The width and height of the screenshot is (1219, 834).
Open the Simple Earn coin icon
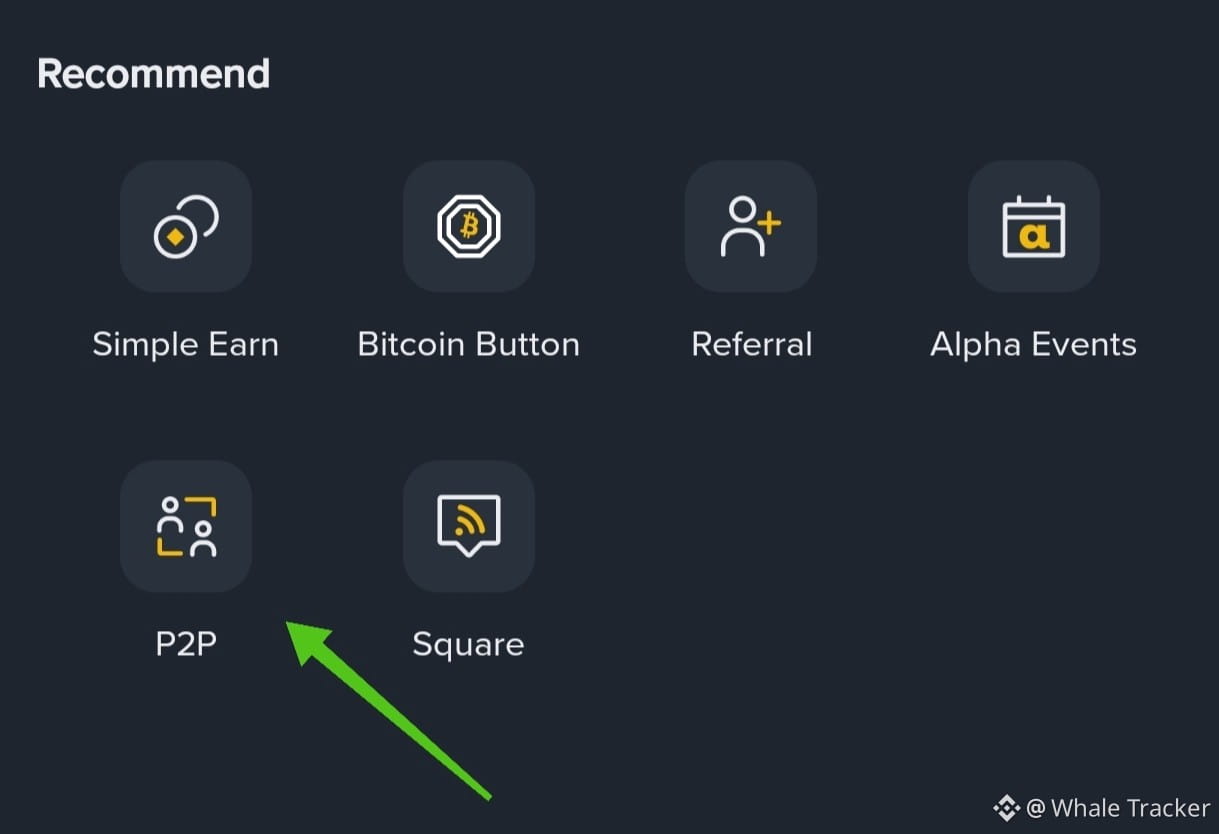[186, 226]
